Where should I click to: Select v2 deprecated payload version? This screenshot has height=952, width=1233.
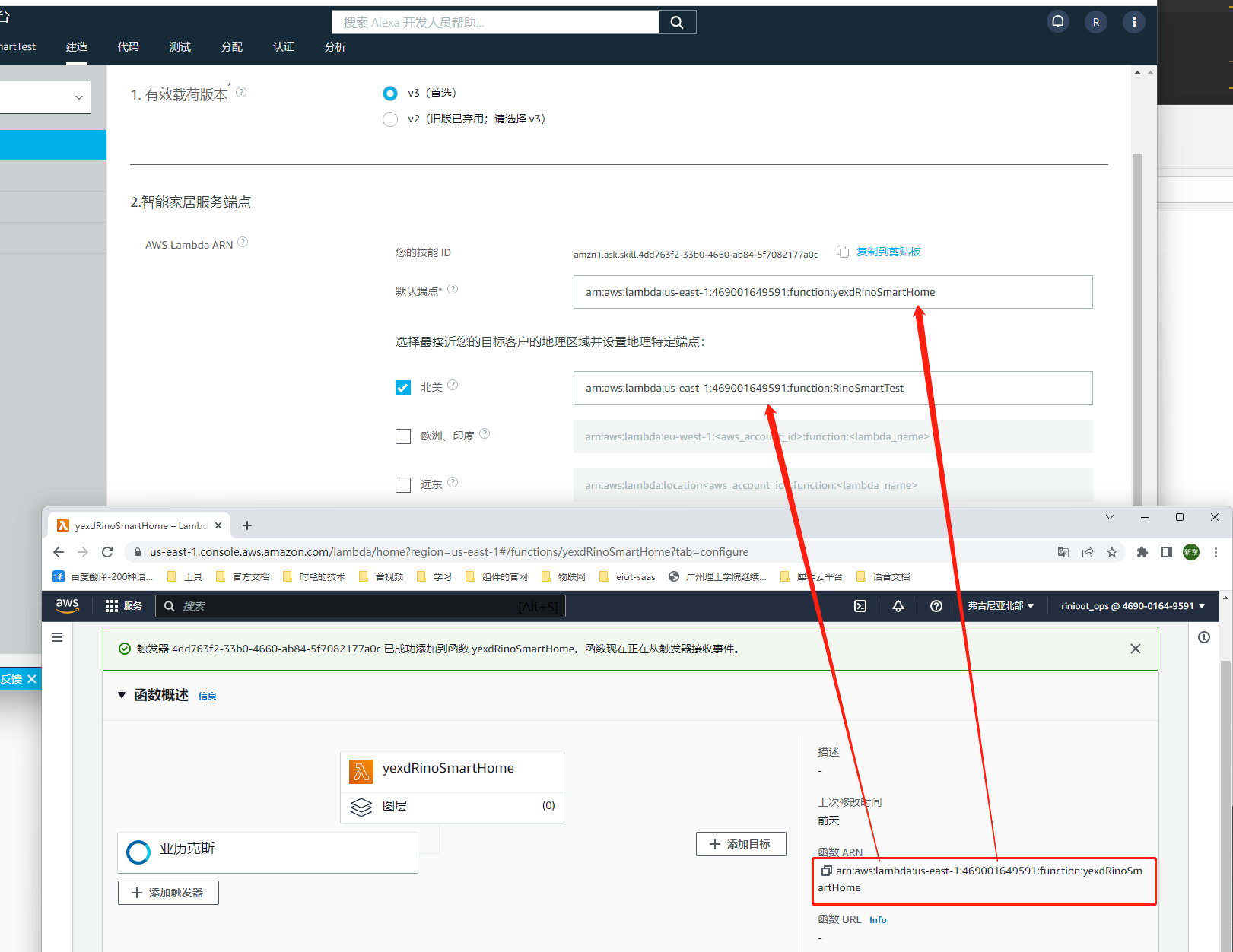(x=390, y=119)
